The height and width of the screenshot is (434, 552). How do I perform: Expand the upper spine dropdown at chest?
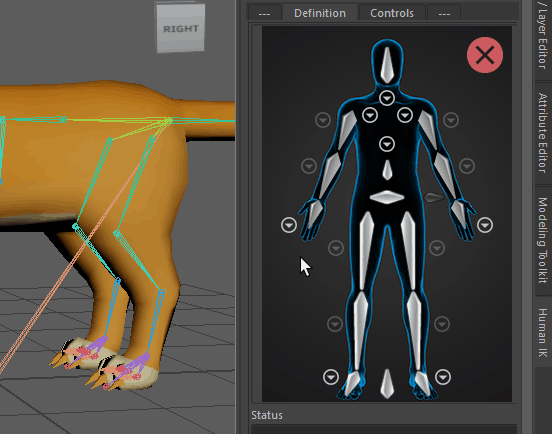click(x=387, y=144)
